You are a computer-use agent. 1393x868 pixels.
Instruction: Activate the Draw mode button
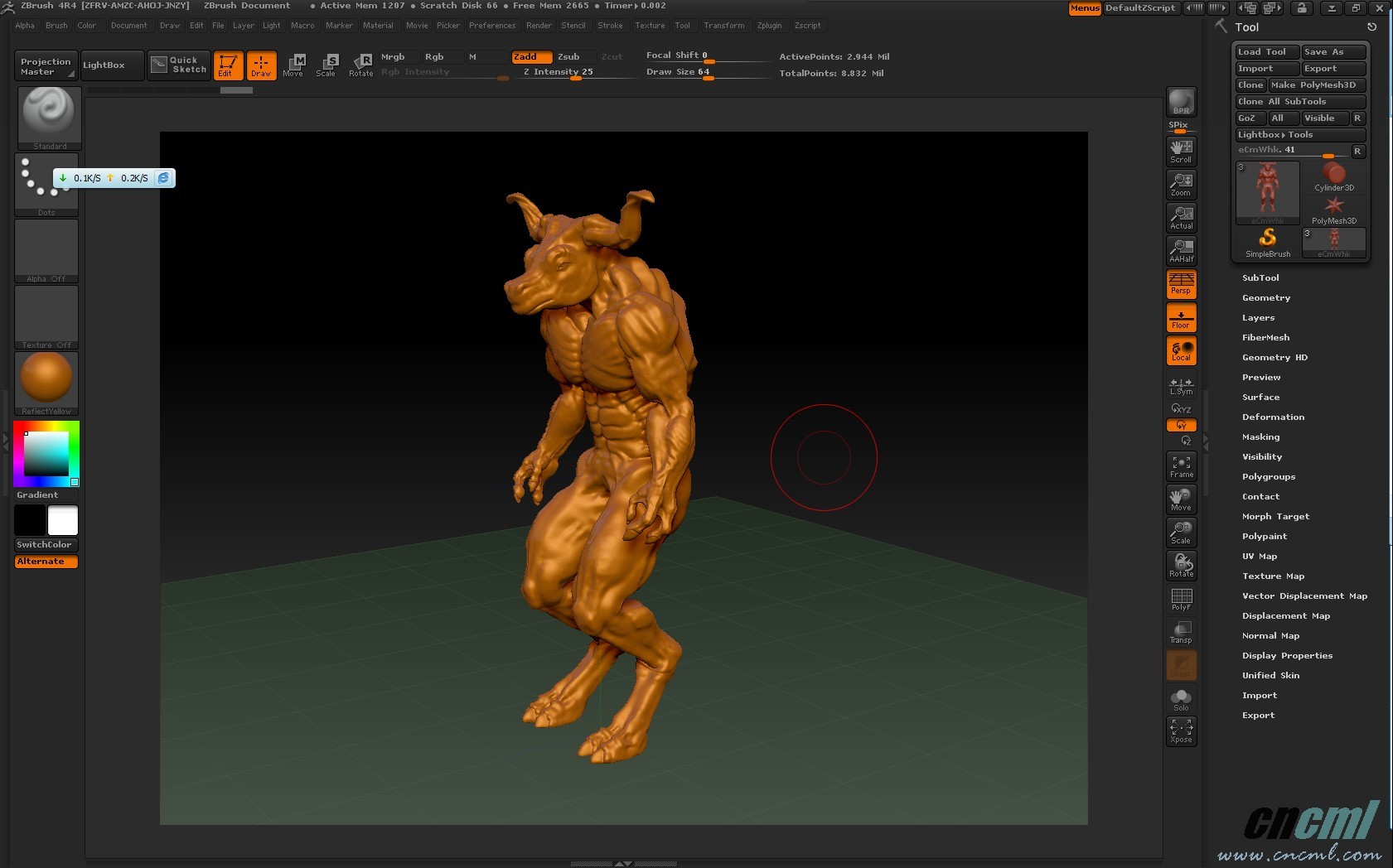262,65
